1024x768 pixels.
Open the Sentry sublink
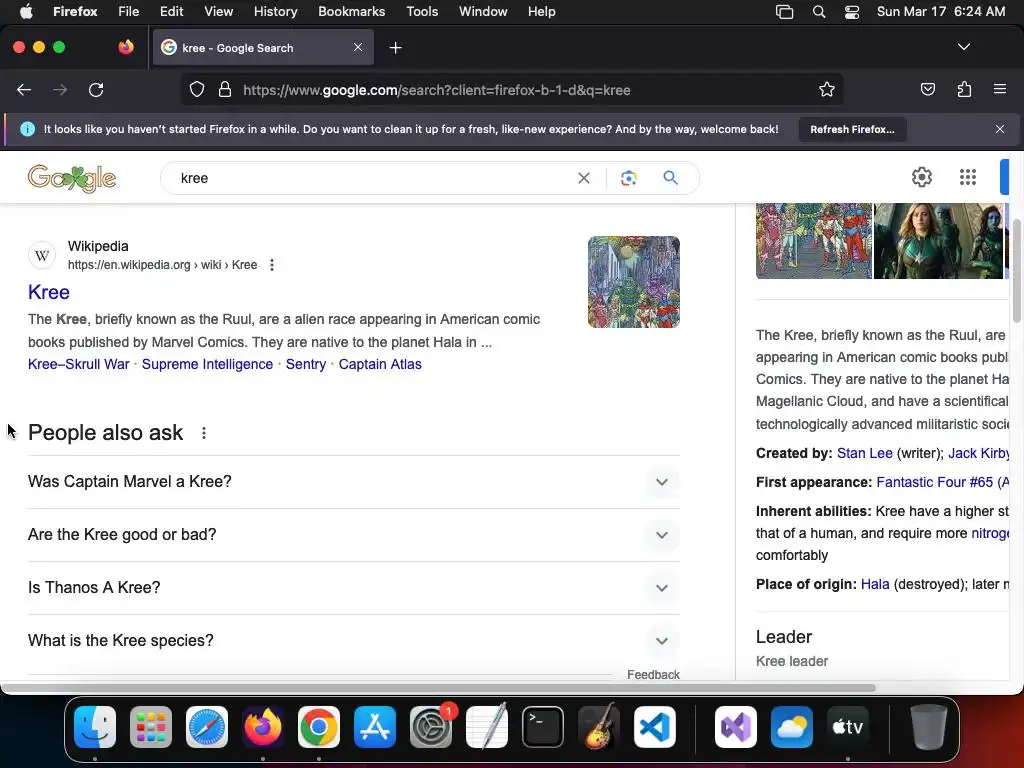tap(306, 364)
